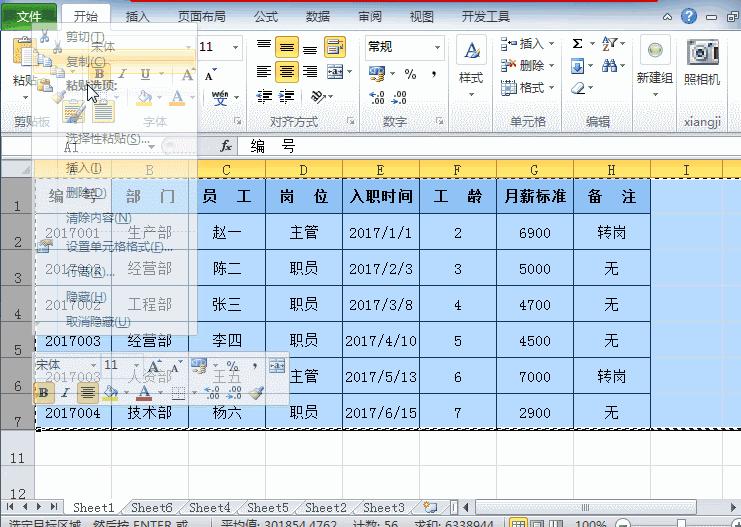Switch to the 公式 ribbon tab
This screenshot has width=741, height=527.
266,17
